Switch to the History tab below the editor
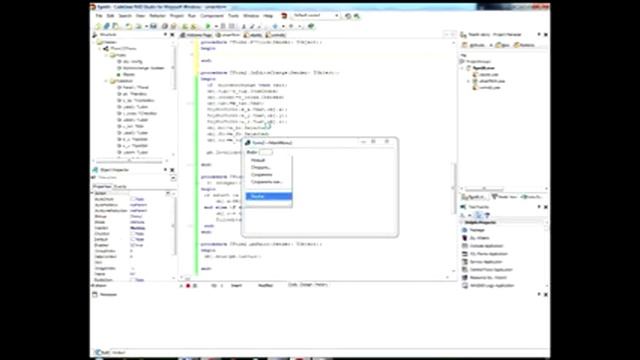This screenshot has width=640, height=360. (321, 285)
